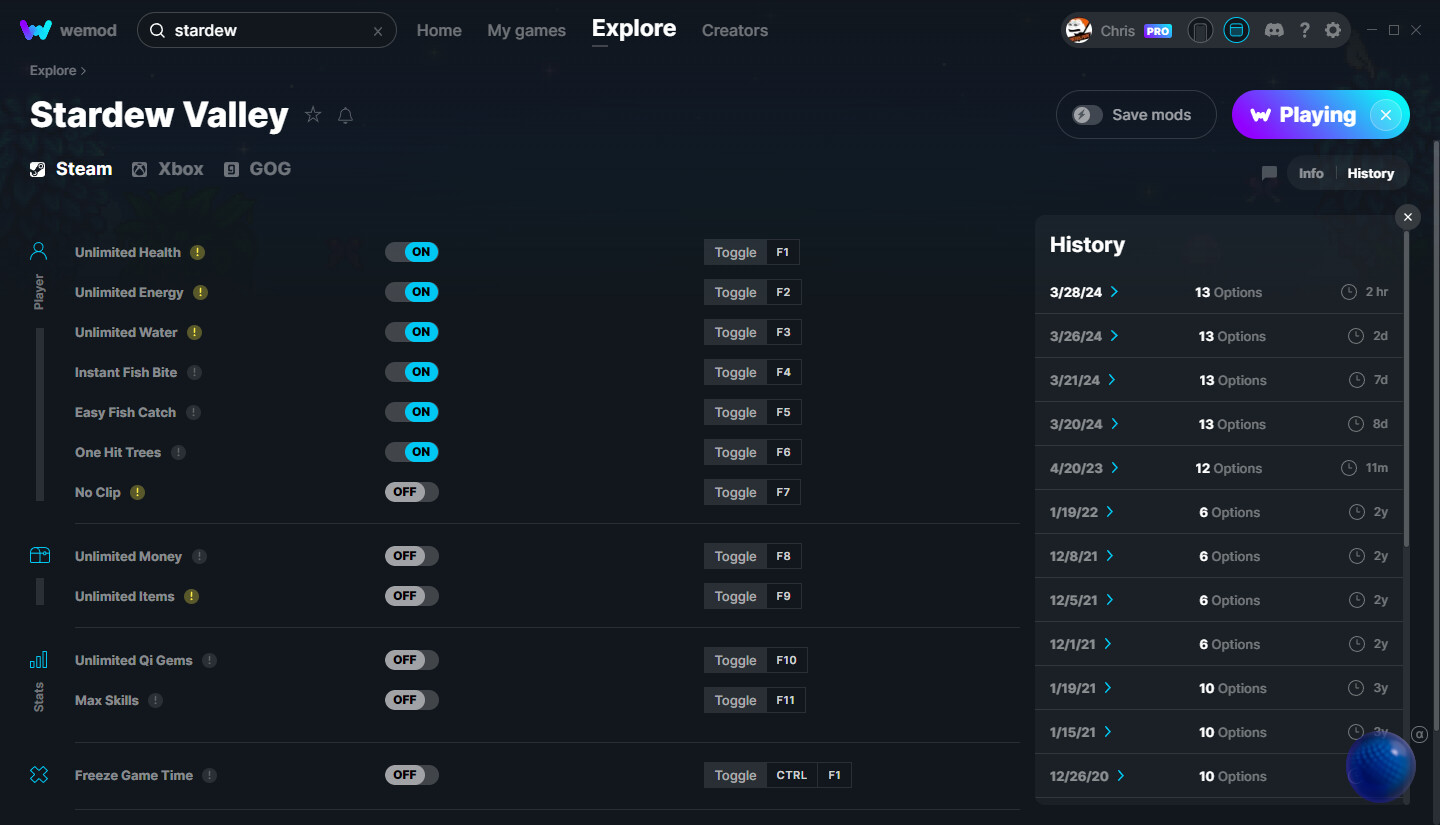Expand the 4/20/23 history entry
Screen dimensions: 1440x825
(1114, 468)
